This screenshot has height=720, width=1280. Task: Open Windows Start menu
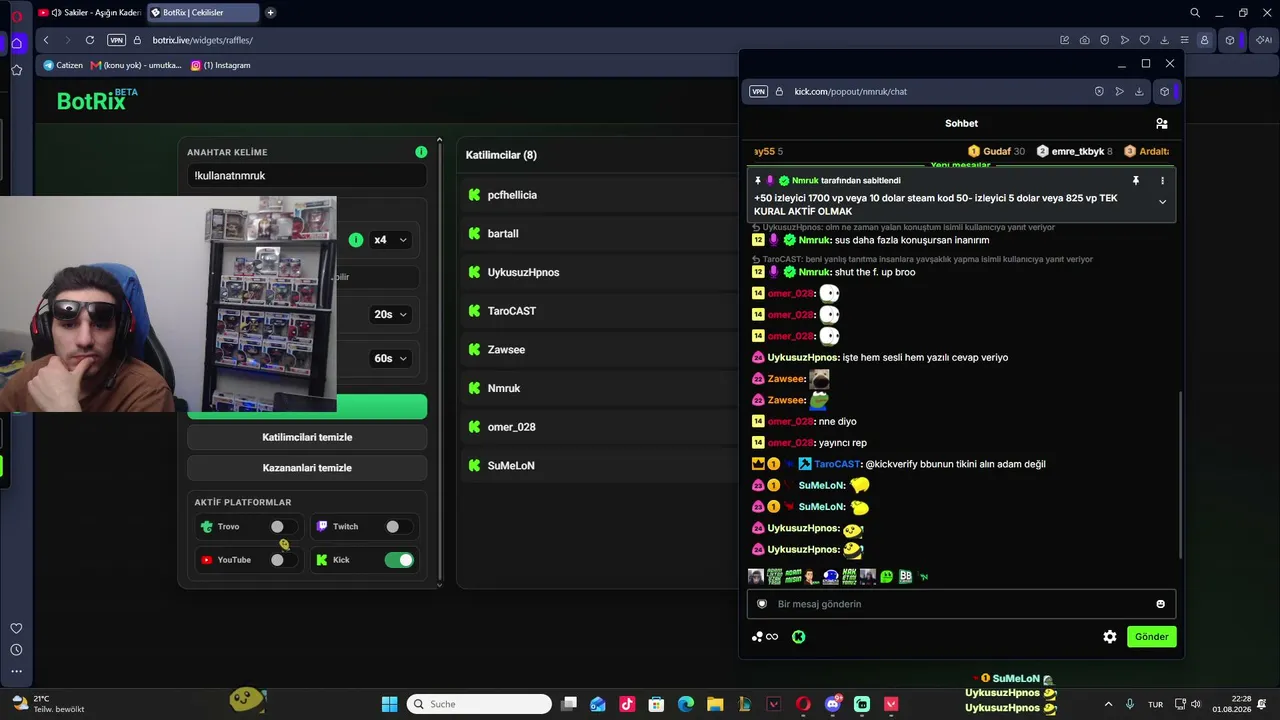(390, 704)
